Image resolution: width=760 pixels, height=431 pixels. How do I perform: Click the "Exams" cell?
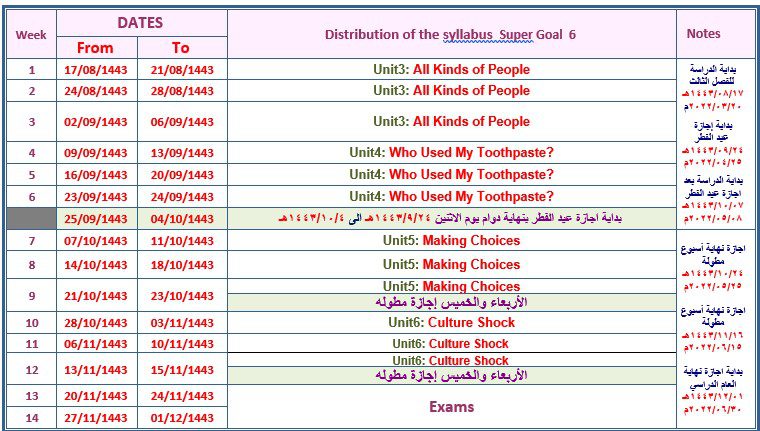pos(452,407)
